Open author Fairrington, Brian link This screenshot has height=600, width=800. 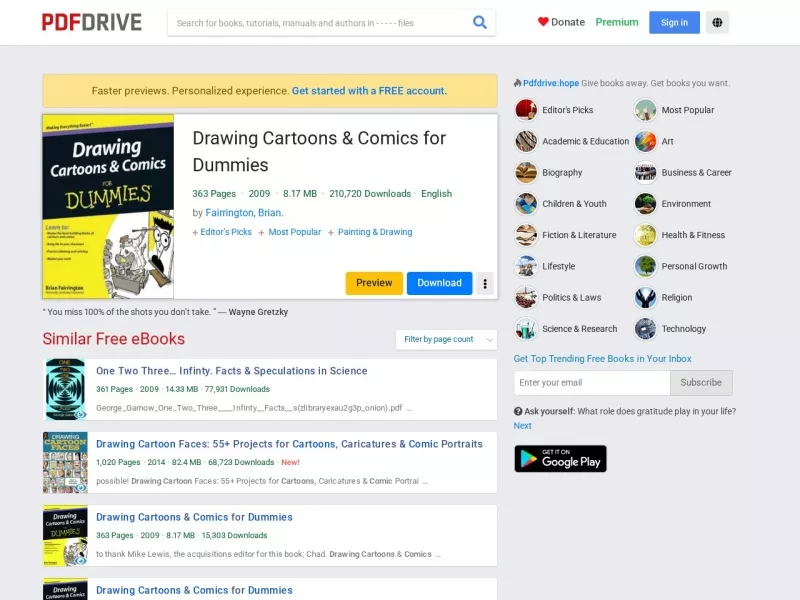click(244, 213)
